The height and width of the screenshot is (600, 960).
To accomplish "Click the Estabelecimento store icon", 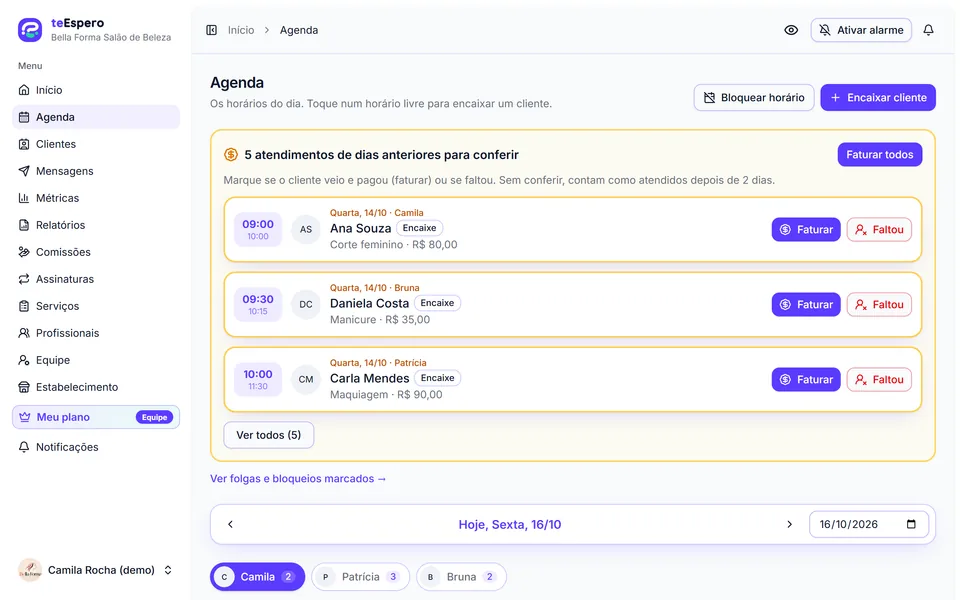I will coord(24,387).
